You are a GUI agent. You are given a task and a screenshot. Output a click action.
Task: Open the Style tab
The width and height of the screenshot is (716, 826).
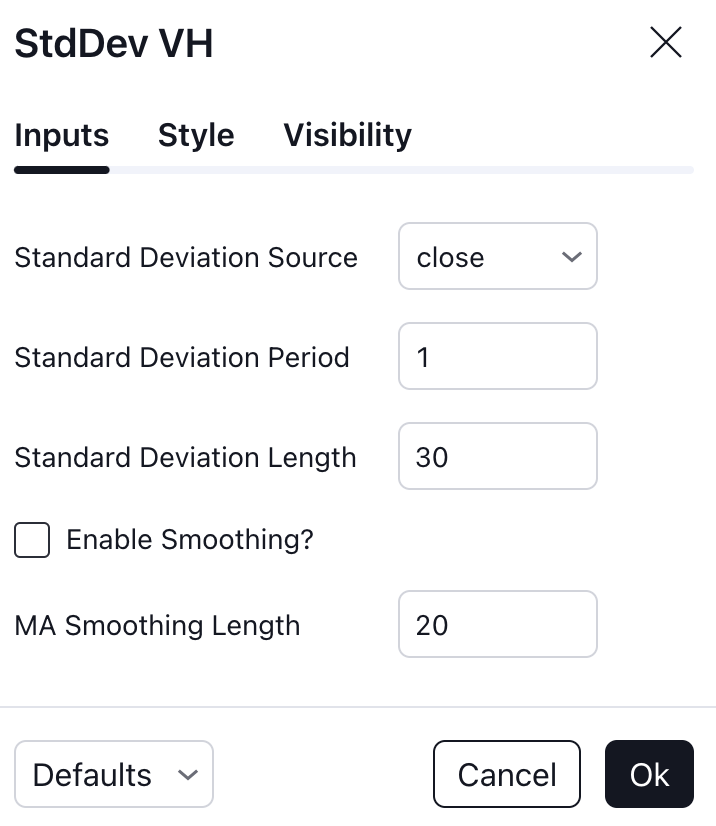(x=196, y=135)
